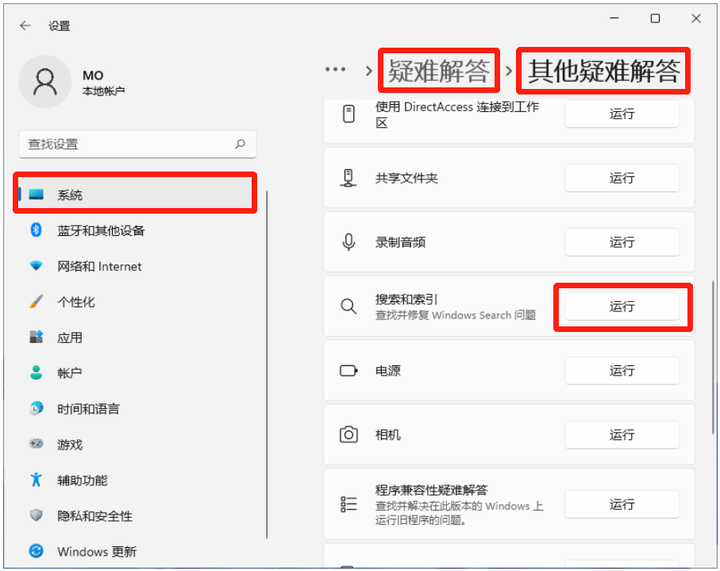Open 辅助功能 settings
Viewport: 720px width, 571px height.
(135, 480)
